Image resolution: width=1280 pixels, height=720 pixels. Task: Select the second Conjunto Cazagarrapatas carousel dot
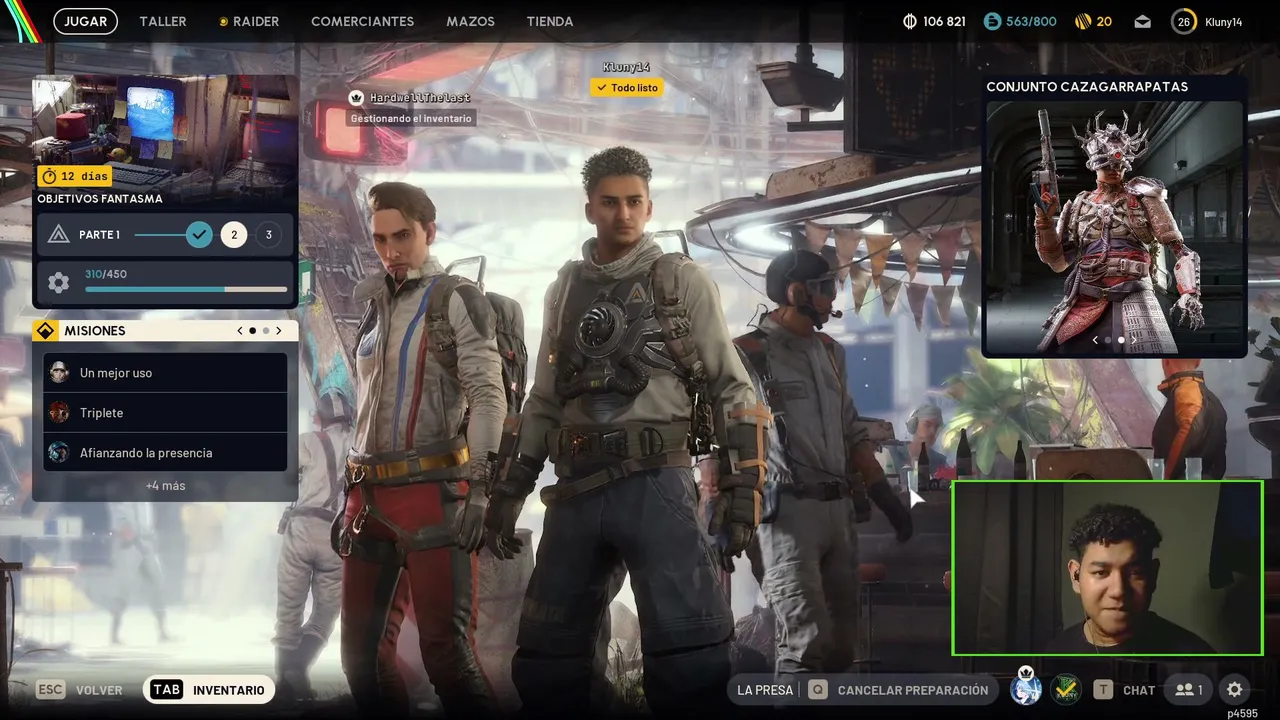point(1120,340)
